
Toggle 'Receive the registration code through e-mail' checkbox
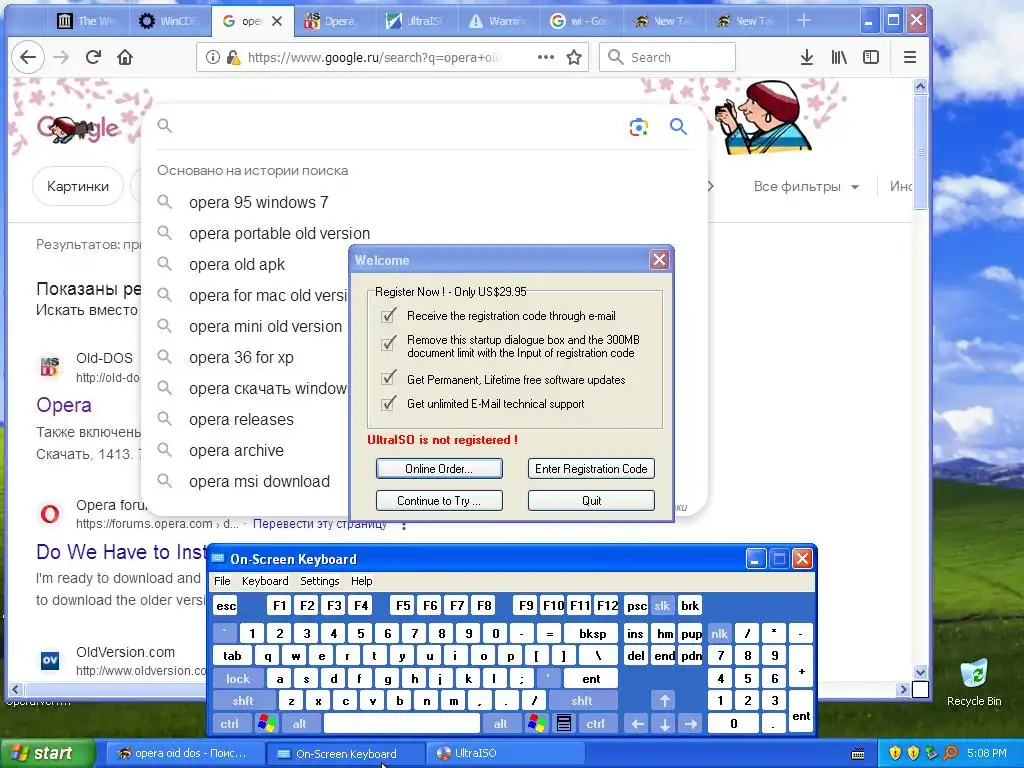(x=389, y=315)
